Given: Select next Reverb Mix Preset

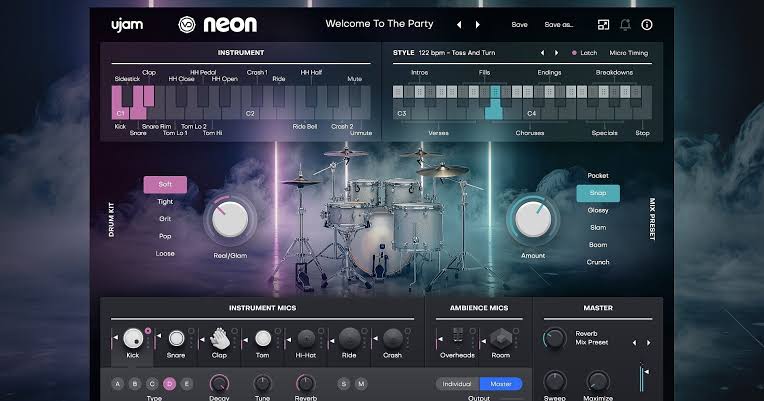Looking at the screenshot, I should 649,343.
